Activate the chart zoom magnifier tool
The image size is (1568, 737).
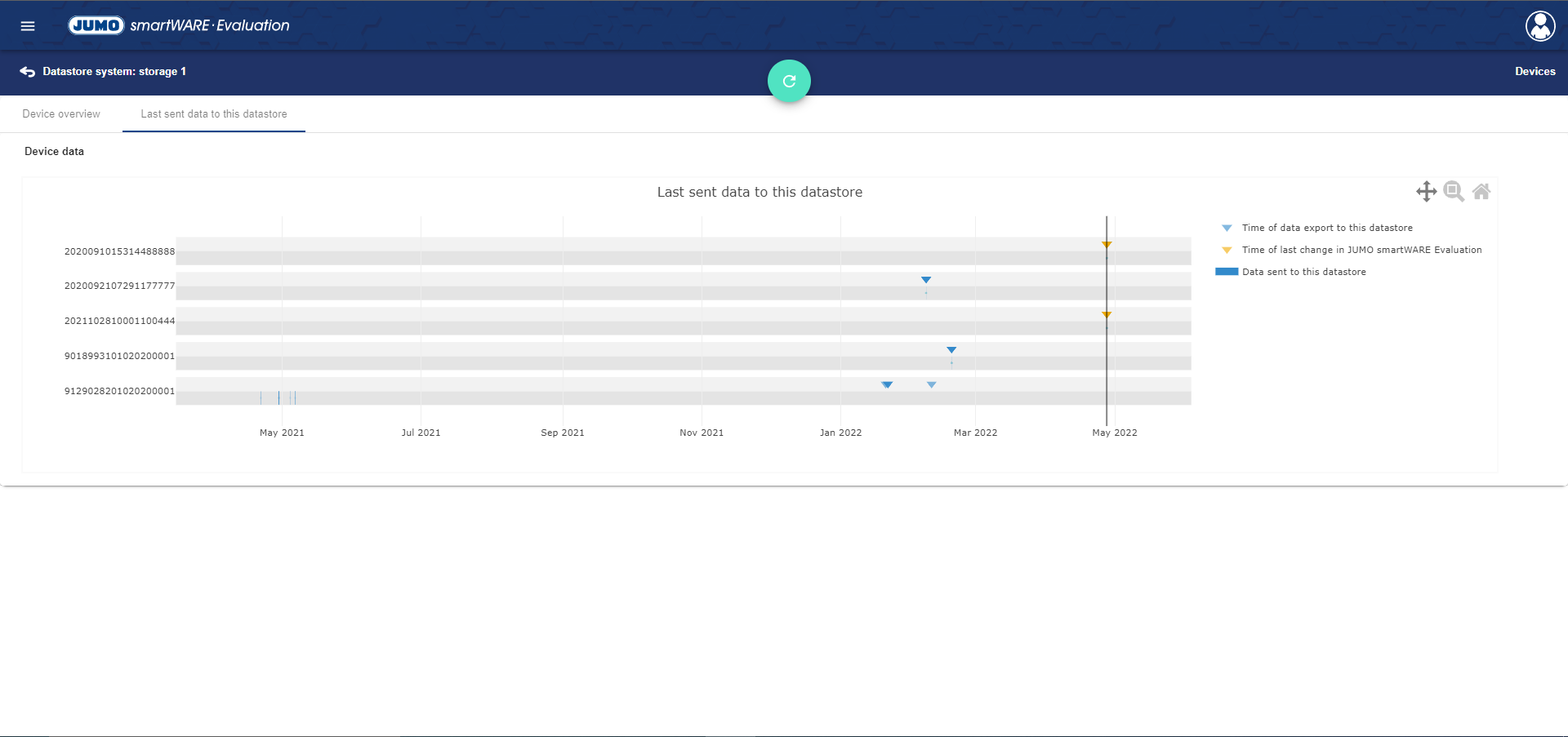(x=1454, y=192)
